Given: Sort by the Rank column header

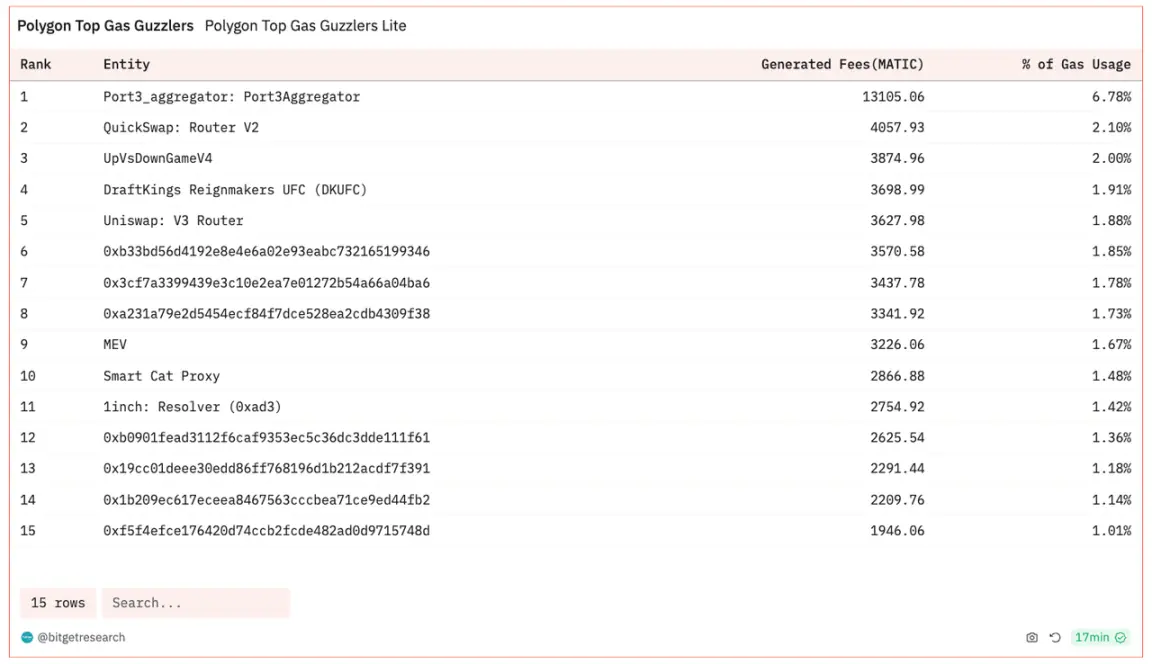Looking at the screenshot, I should (36, 64).
